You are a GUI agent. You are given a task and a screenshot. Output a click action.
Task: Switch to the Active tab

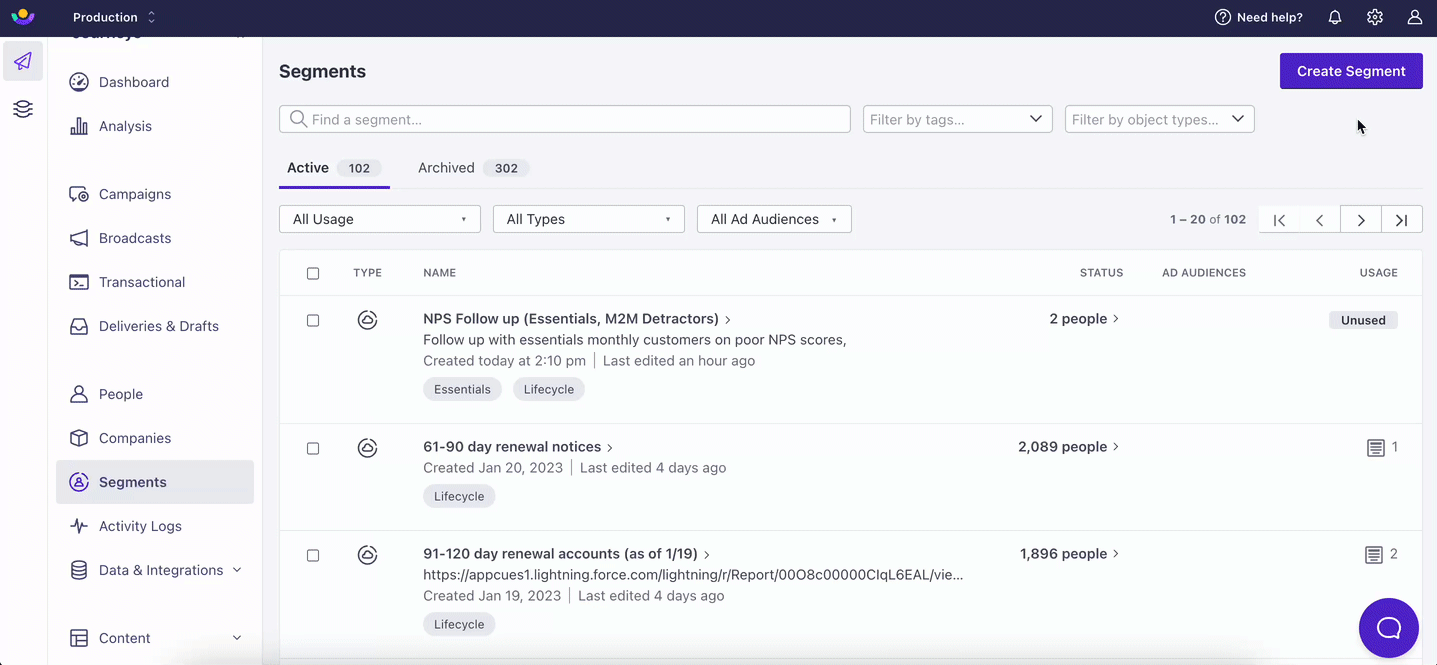[x=334, y=168]
